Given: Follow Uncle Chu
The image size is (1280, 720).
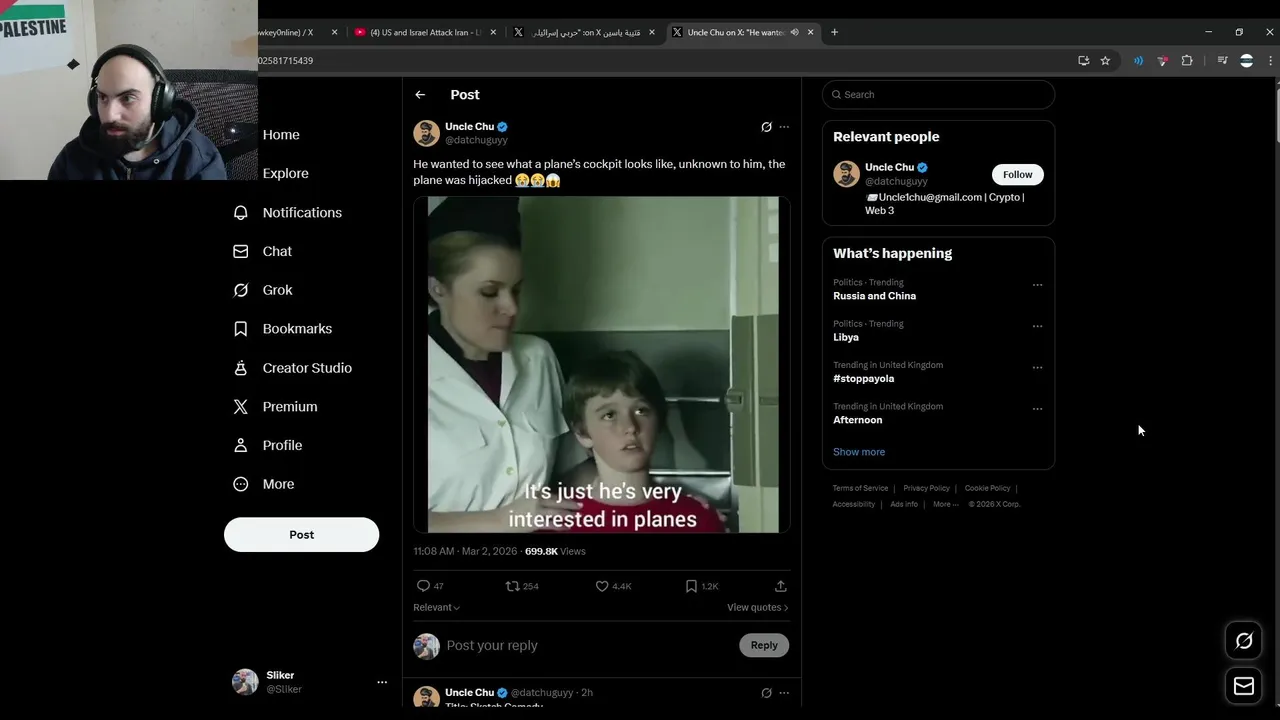Looking at the screenshot, I should (x=1017, y=174).
